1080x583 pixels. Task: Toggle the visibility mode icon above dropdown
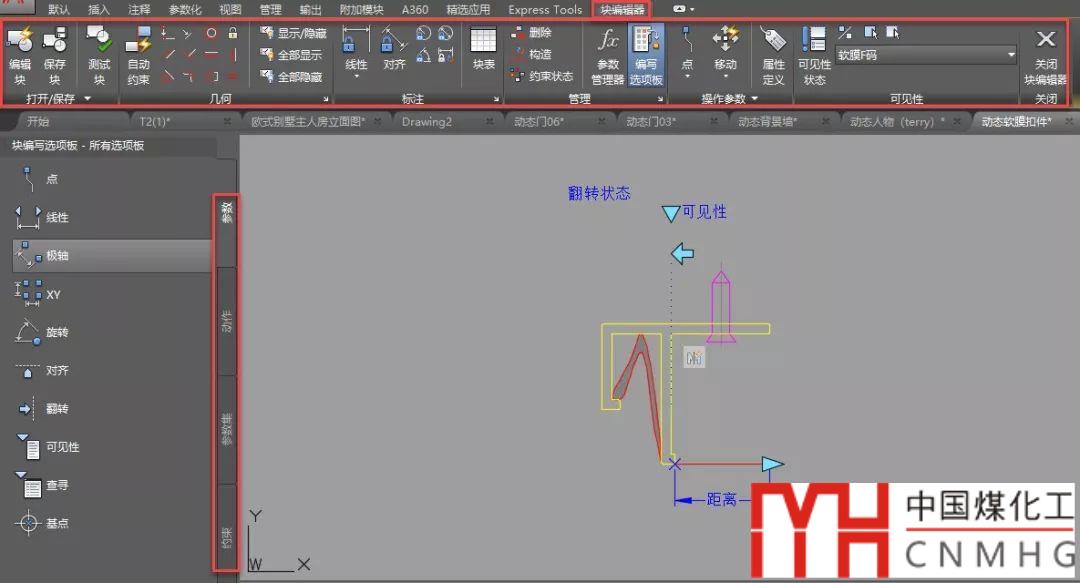click(845, 33)
